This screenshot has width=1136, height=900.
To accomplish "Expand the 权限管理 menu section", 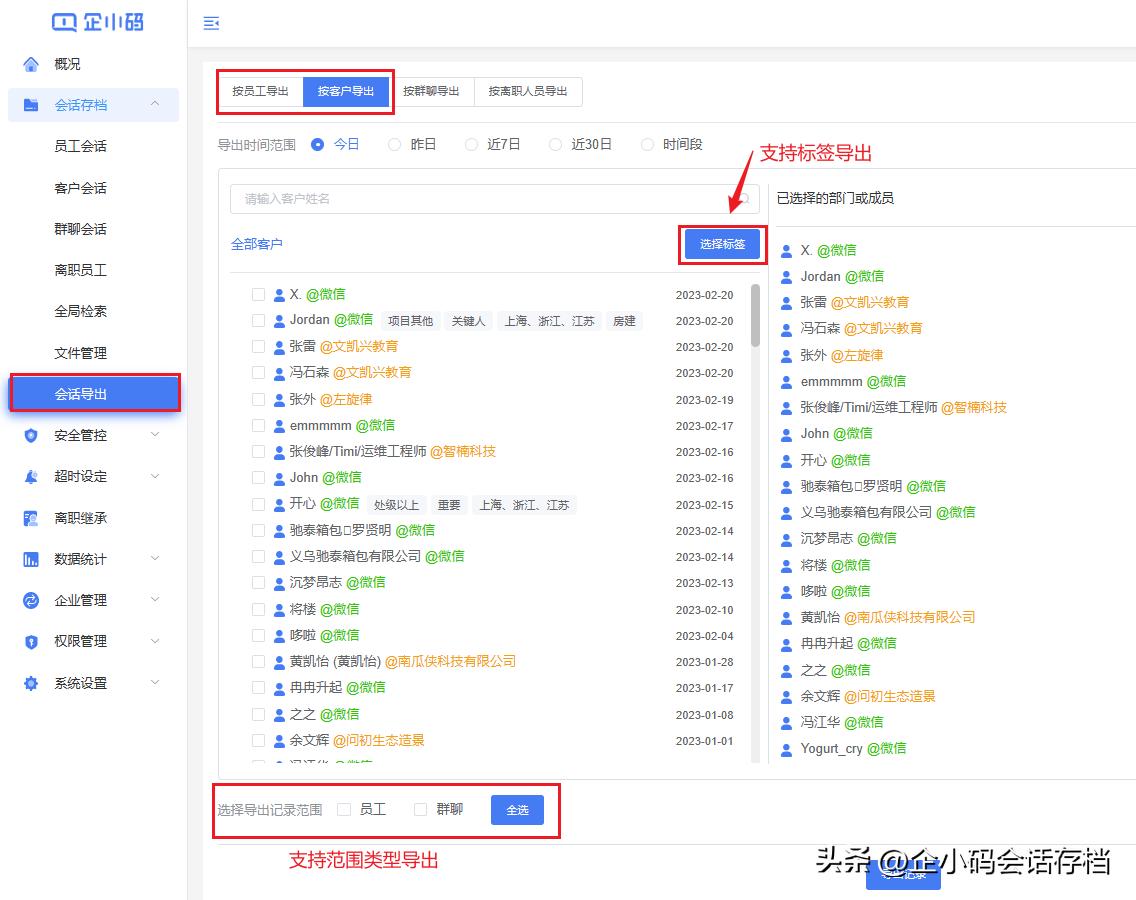I will [x=155, y=641].
